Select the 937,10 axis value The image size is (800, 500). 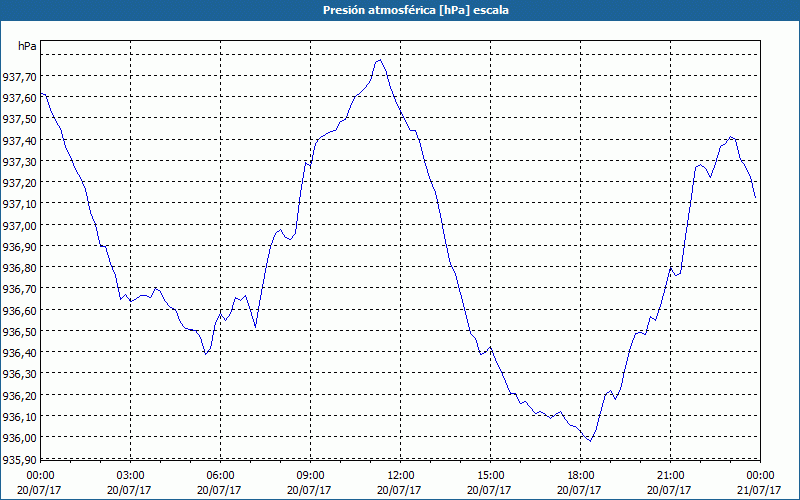[x=19, y=204]
